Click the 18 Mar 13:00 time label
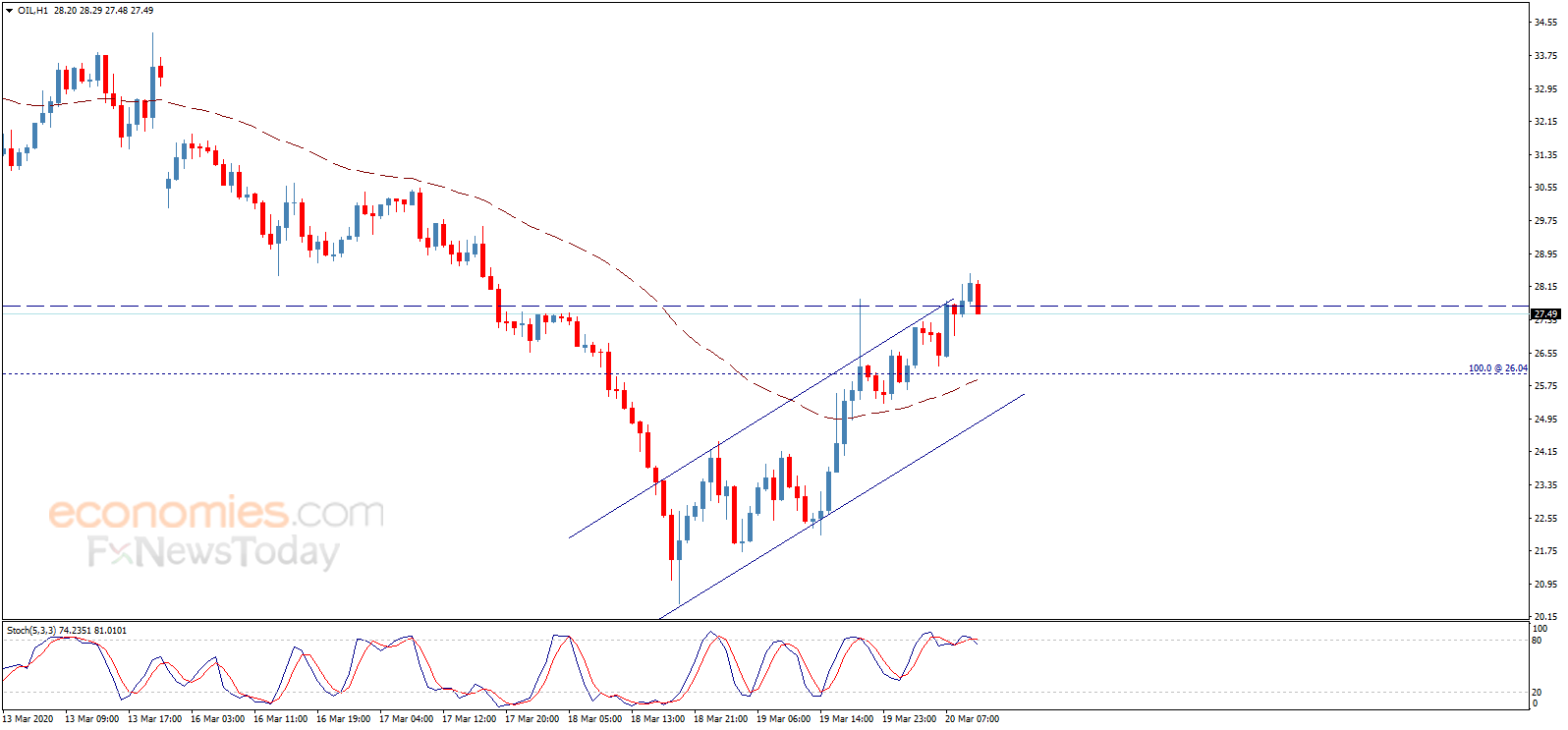The height and width of the screenshot is (730, 1568). pyautogui.click(x=657, y=718)
